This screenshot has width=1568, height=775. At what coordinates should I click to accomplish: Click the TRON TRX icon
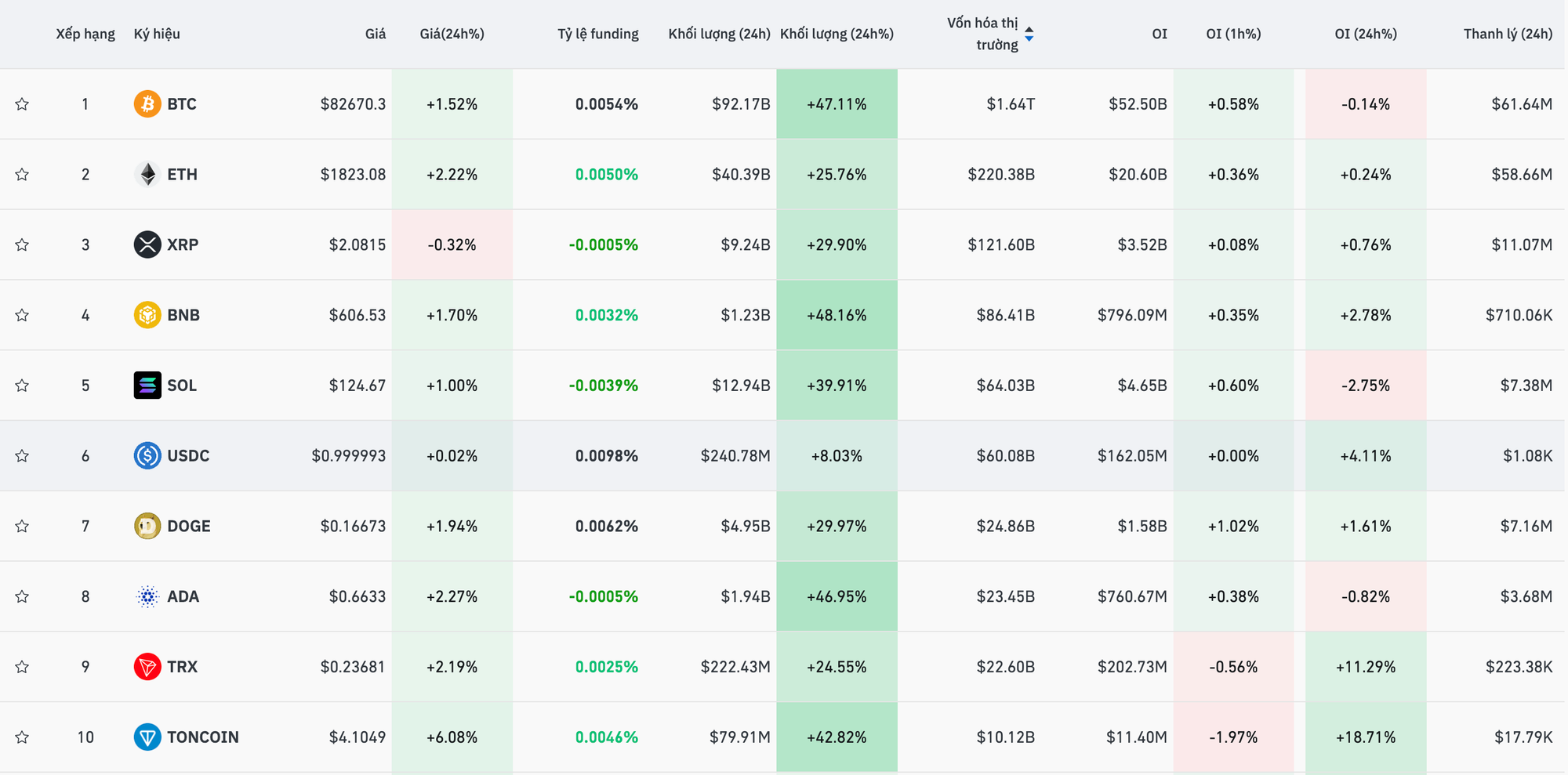point(147,667)
